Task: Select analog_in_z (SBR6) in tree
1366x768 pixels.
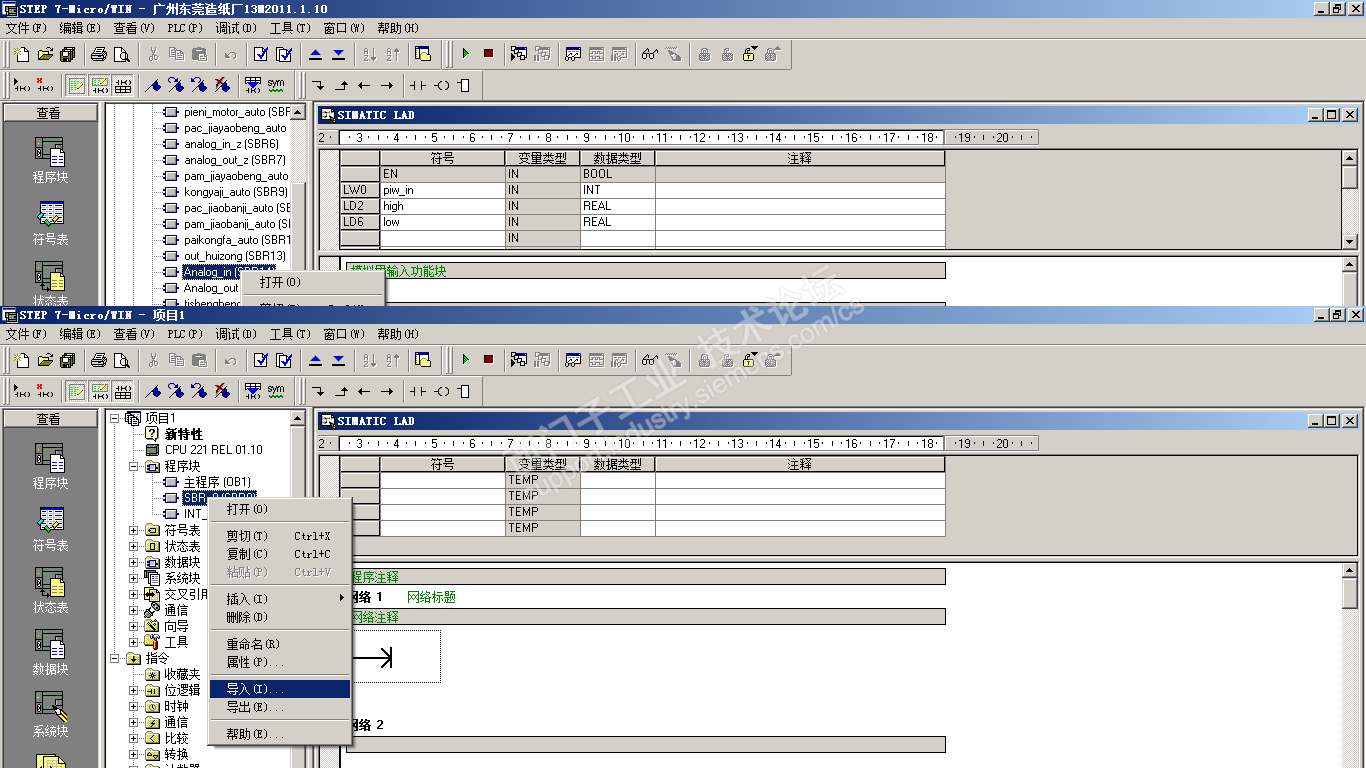Action: tap(231, 144)
